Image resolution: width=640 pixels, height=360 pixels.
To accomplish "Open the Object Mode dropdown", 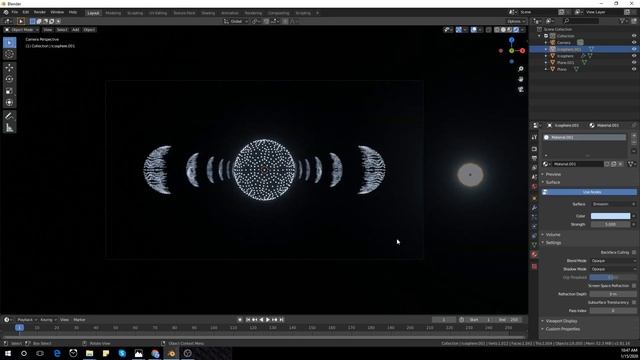I will 22,30.
